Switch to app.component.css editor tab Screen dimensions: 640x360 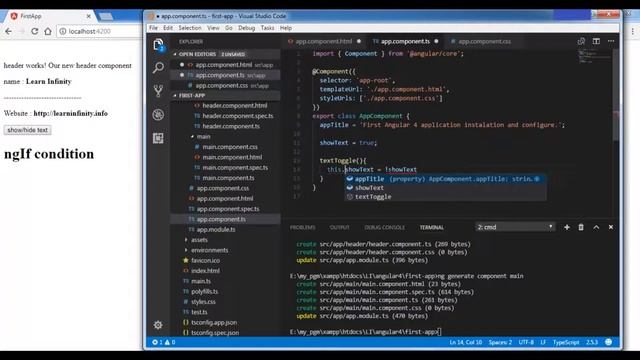coord(484,41)
